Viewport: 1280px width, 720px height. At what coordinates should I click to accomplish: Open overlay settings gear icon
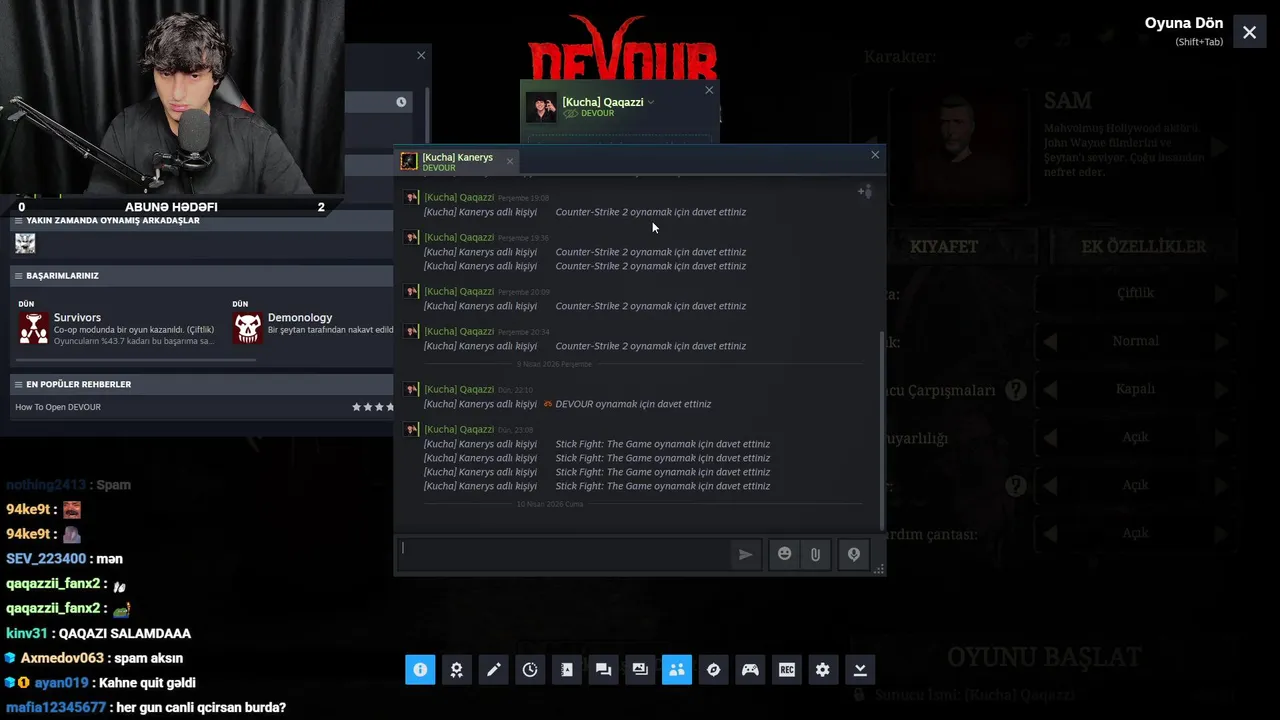click(x=823, y=670)
